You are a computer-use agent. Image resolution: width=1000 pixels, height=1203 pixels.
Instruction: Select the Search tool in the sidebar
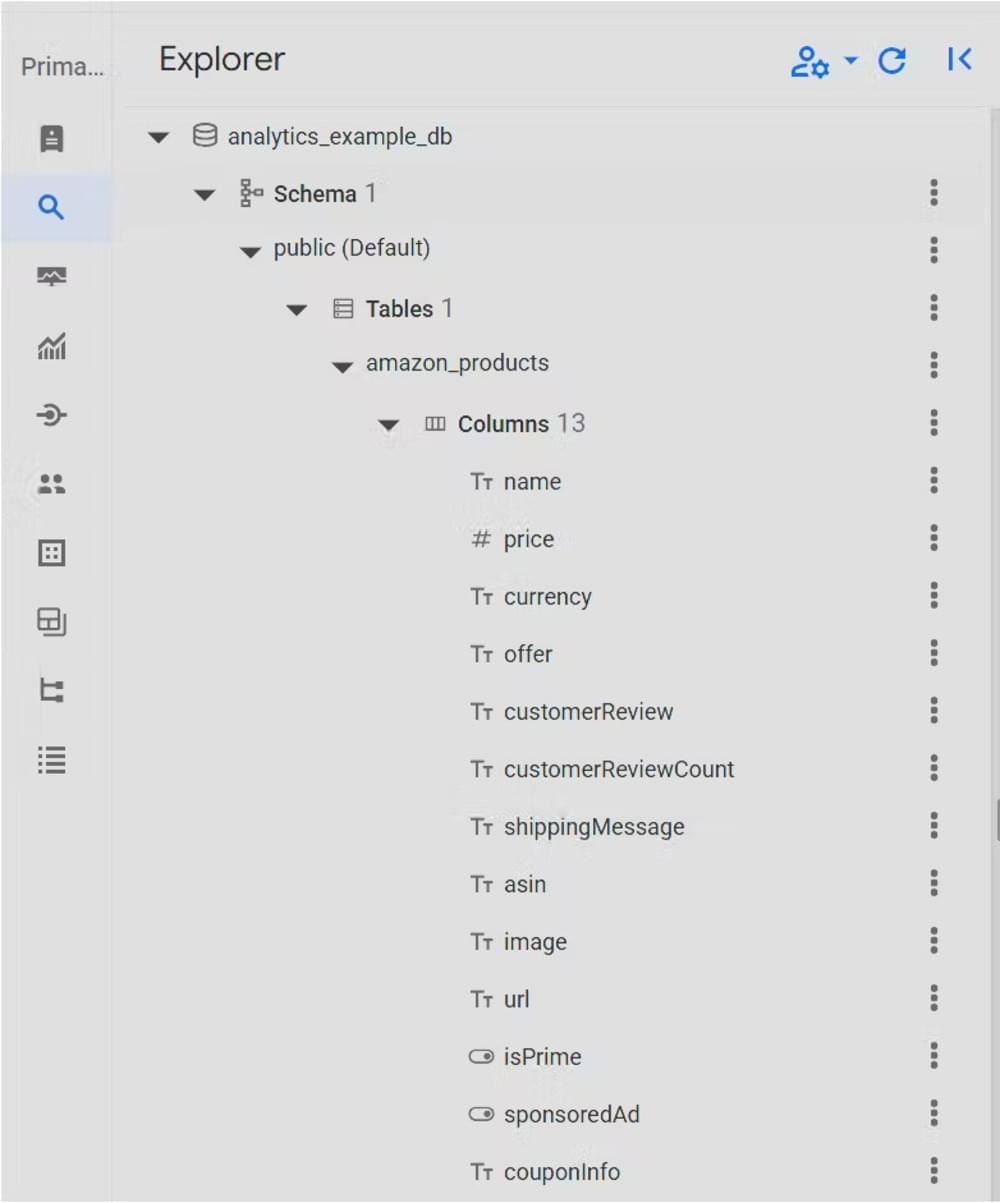click(50, 207)
